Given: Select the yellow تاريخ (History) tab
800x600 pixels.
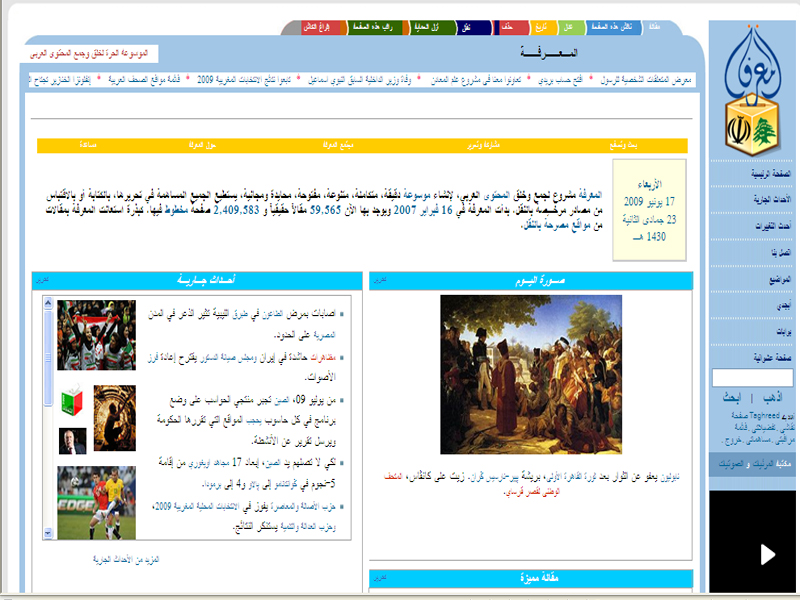Looking at the screenshot, I should (x=542, y=27).
